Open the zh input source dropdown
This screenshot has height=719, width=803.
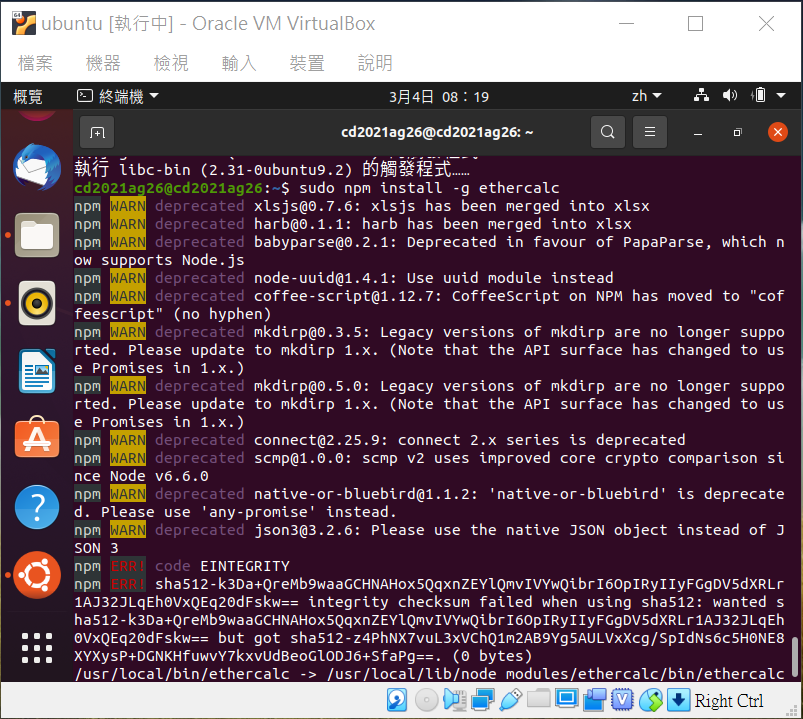646,96
